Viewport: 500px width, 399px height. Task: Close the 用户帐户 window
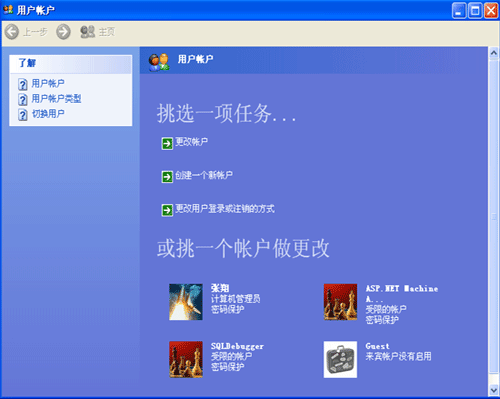tap(491, 11)
